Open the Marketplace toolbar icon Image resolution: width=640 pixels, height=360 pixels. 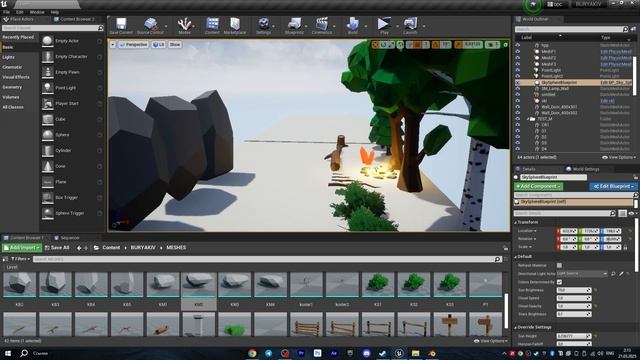(235, 24)
